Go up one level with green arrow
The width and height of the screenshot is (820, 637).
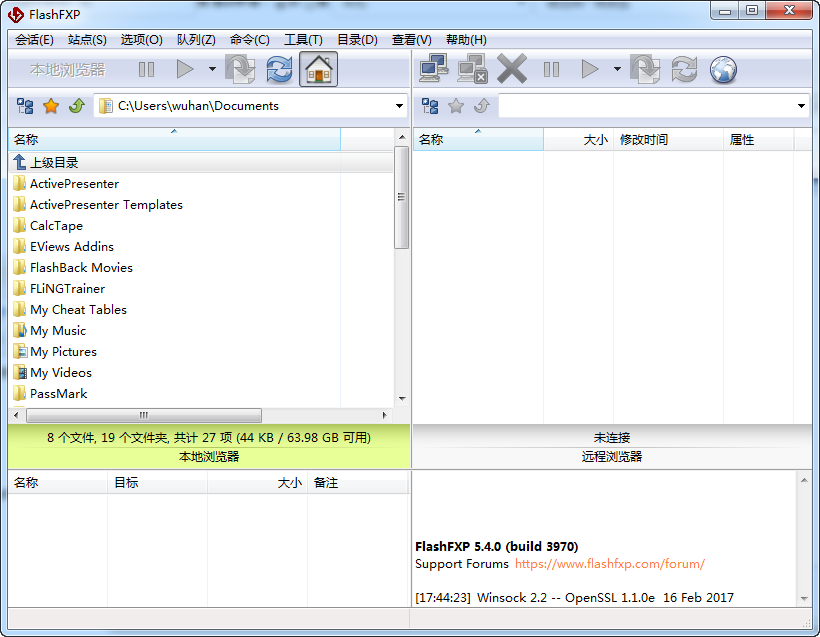pyautogui.click(x=76, y=106)
